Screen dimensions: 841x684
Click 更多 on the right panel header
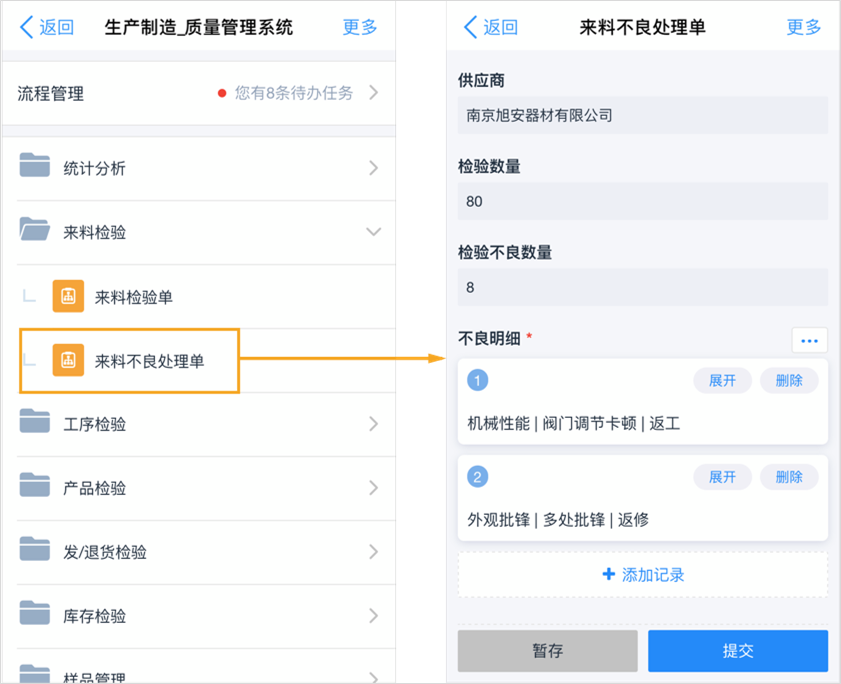coord(803,27)
